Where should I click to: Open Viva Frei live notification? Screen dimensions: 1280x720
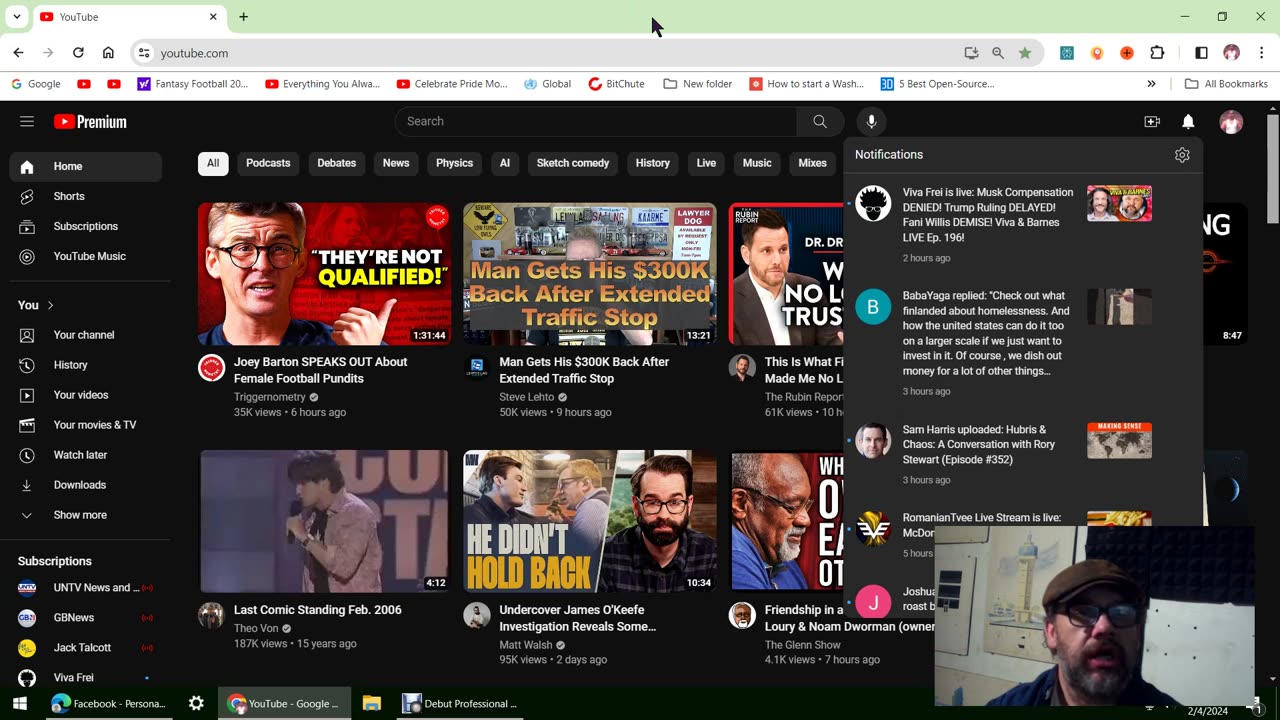pos(1022,224)
